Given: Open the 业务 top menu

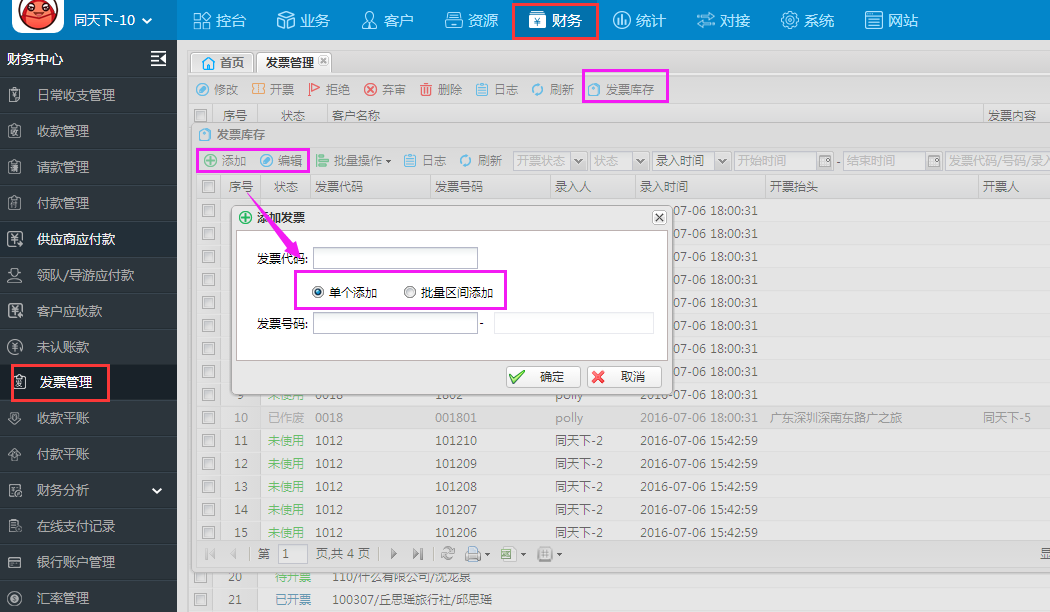Looking at the screenshot, I should 303,21.
